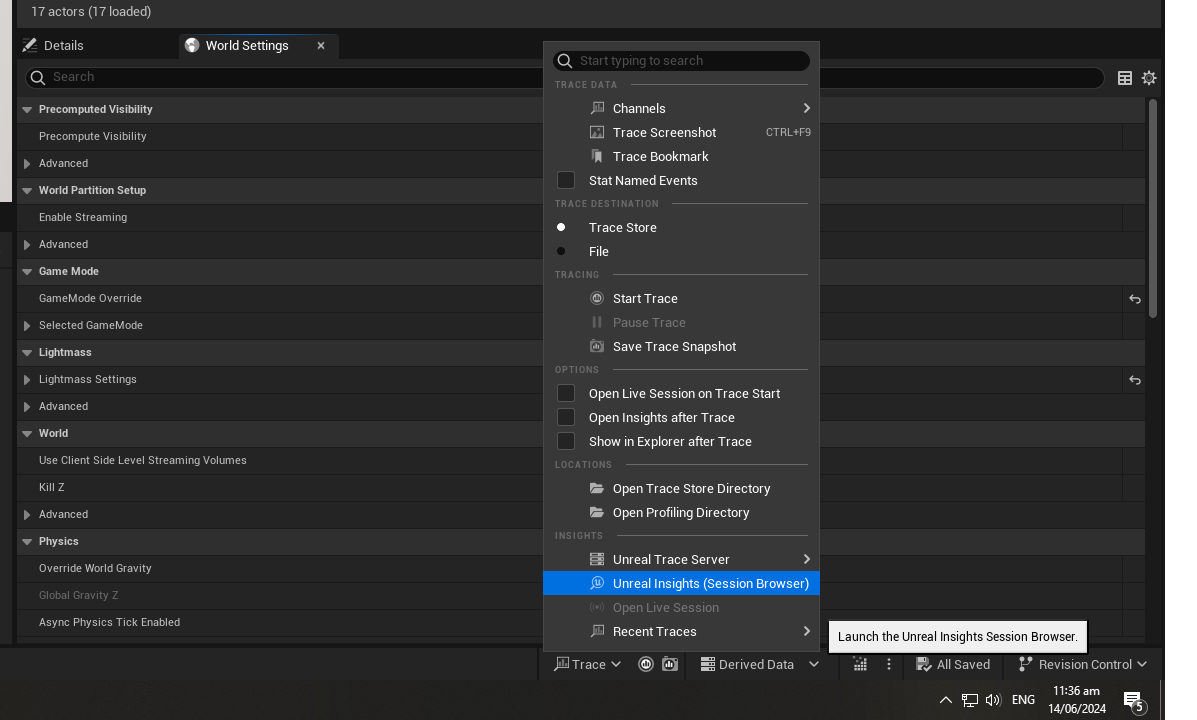Image resolution: width=1197 pixels, height=720 pixels.
Task: Select the File destination radio
Action: tap(561, 251)
